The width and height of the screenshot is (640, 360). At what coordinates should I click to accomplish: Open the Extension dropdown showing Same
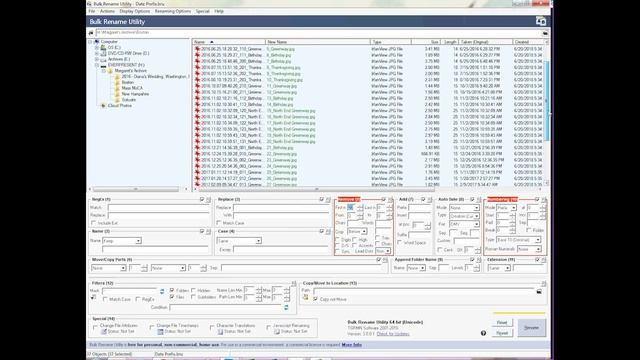pos(499,268)
